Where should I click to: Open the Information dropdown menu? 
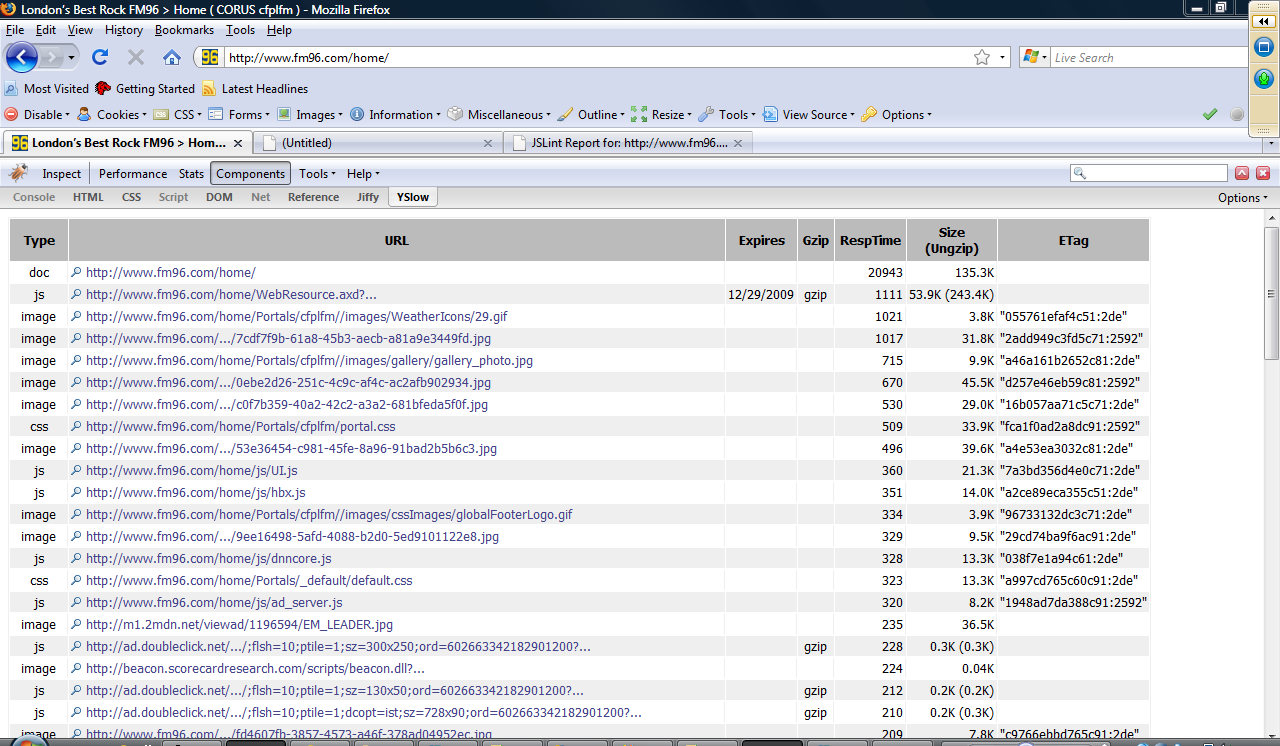(396, 114)
